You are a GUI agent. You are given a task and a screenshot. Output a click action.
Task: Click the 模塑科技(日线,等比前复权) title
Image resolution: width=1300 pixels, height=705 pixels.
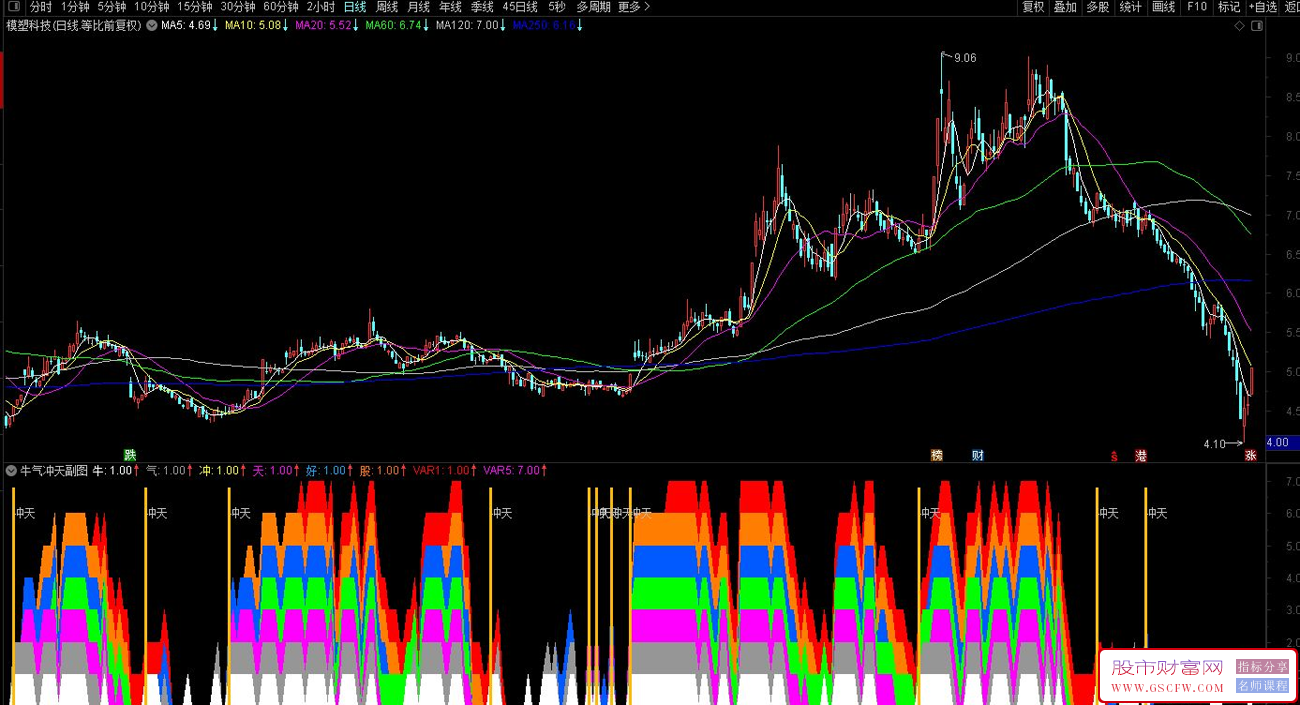click(x=74, y=26)
